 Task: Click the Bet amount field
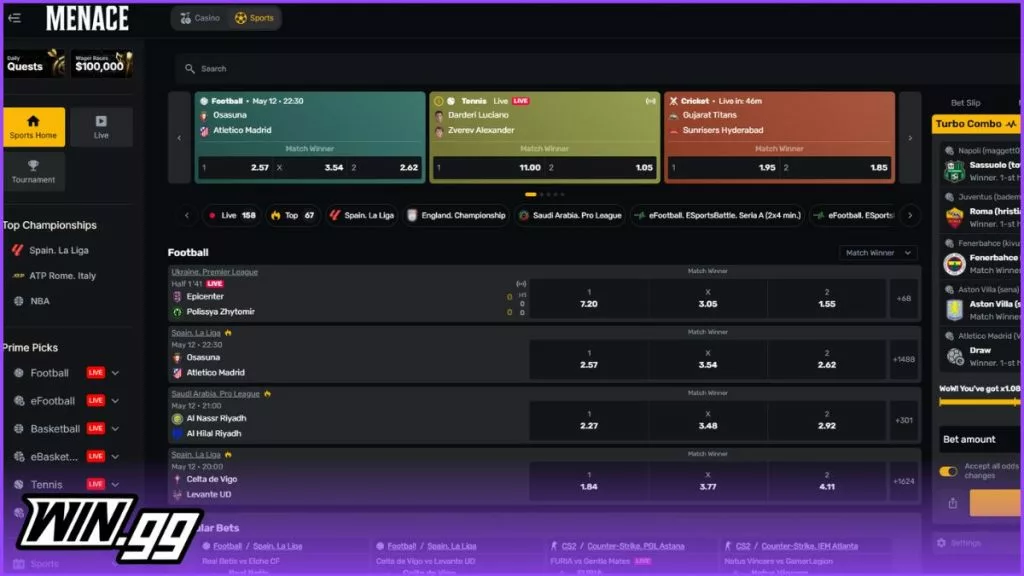(980, 440)
